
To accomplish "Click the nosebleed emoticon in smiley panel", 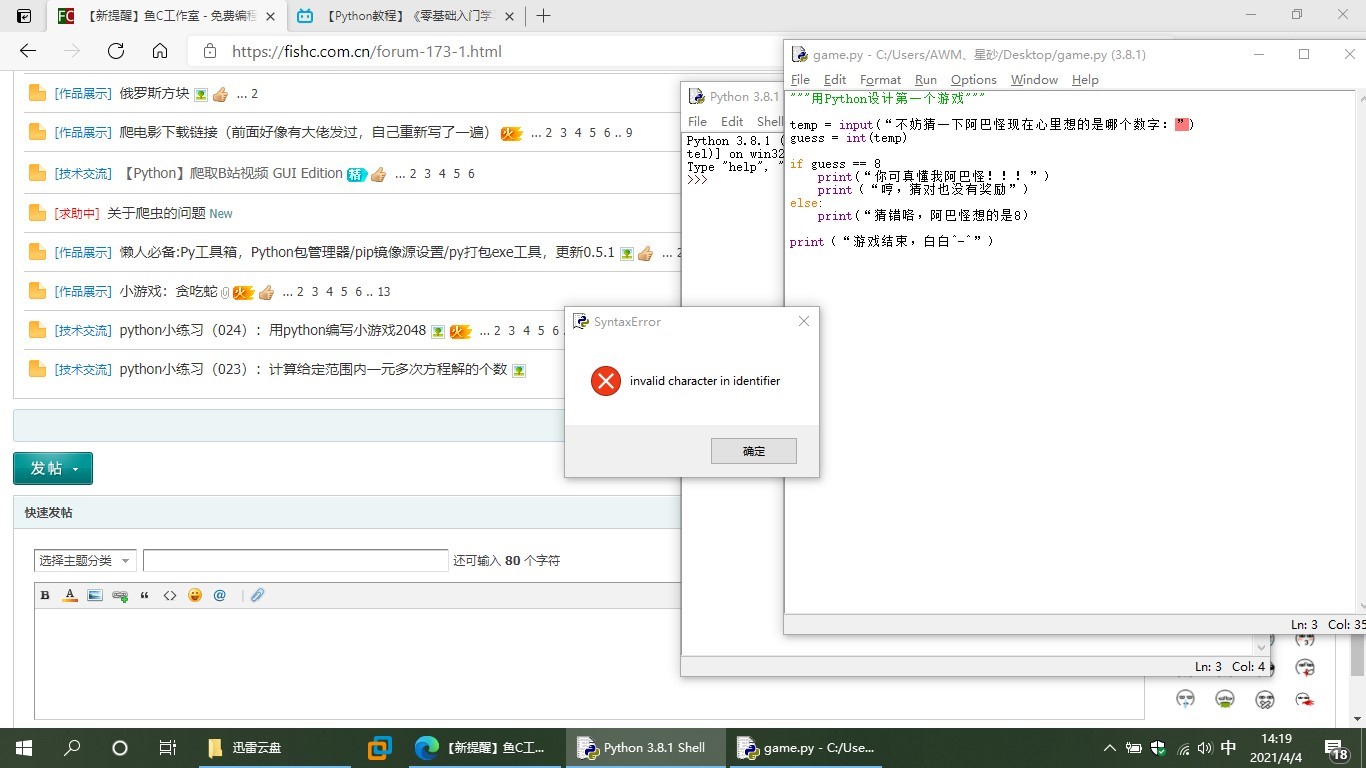I will pyautogui.click(x=1304, y=668).
